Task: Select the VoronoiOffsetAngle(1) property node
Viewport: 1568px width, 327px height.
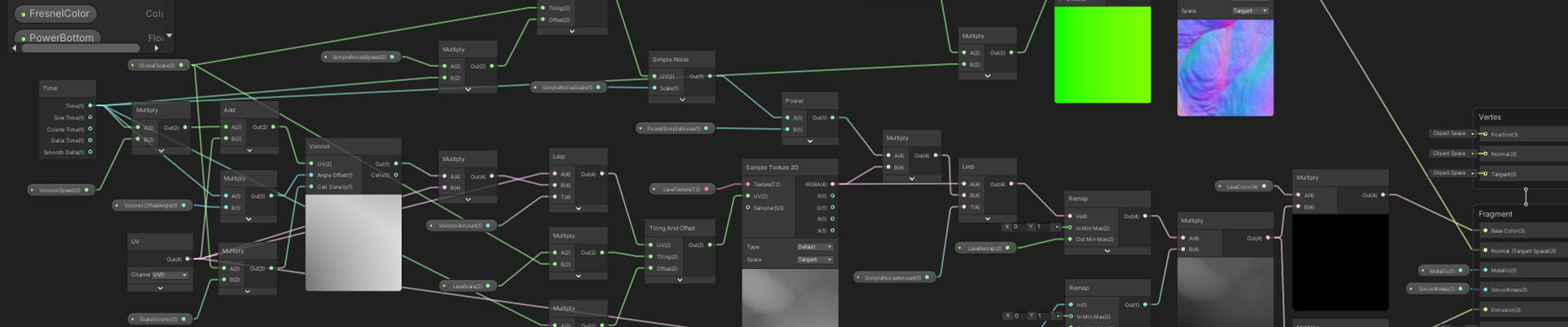Action: pos(153,205)
